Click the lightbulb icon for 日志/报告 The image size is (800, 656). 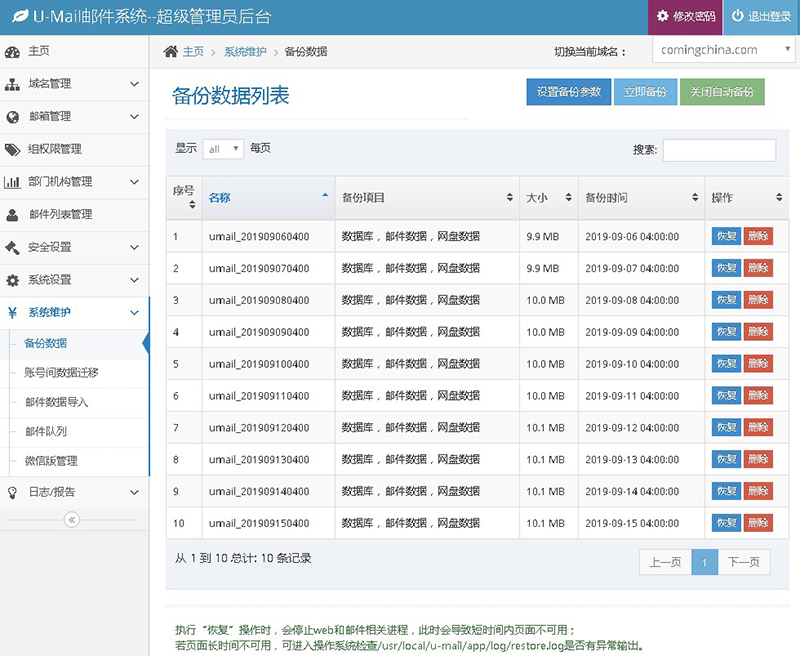point(12,492)
